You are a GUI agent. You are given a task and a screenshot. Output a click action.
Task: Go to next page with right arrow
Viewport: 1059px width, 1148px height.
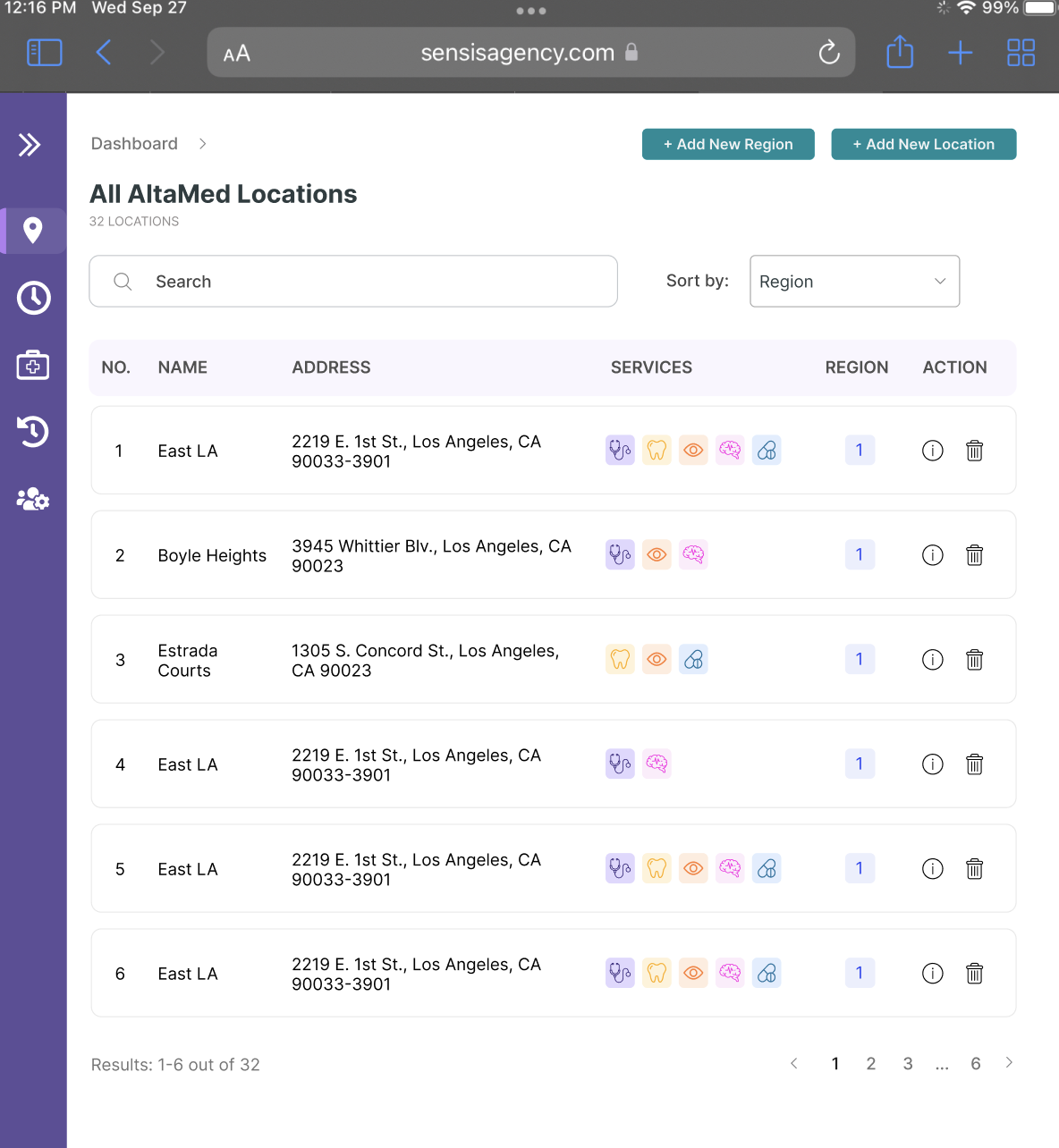point(1009,1063)
